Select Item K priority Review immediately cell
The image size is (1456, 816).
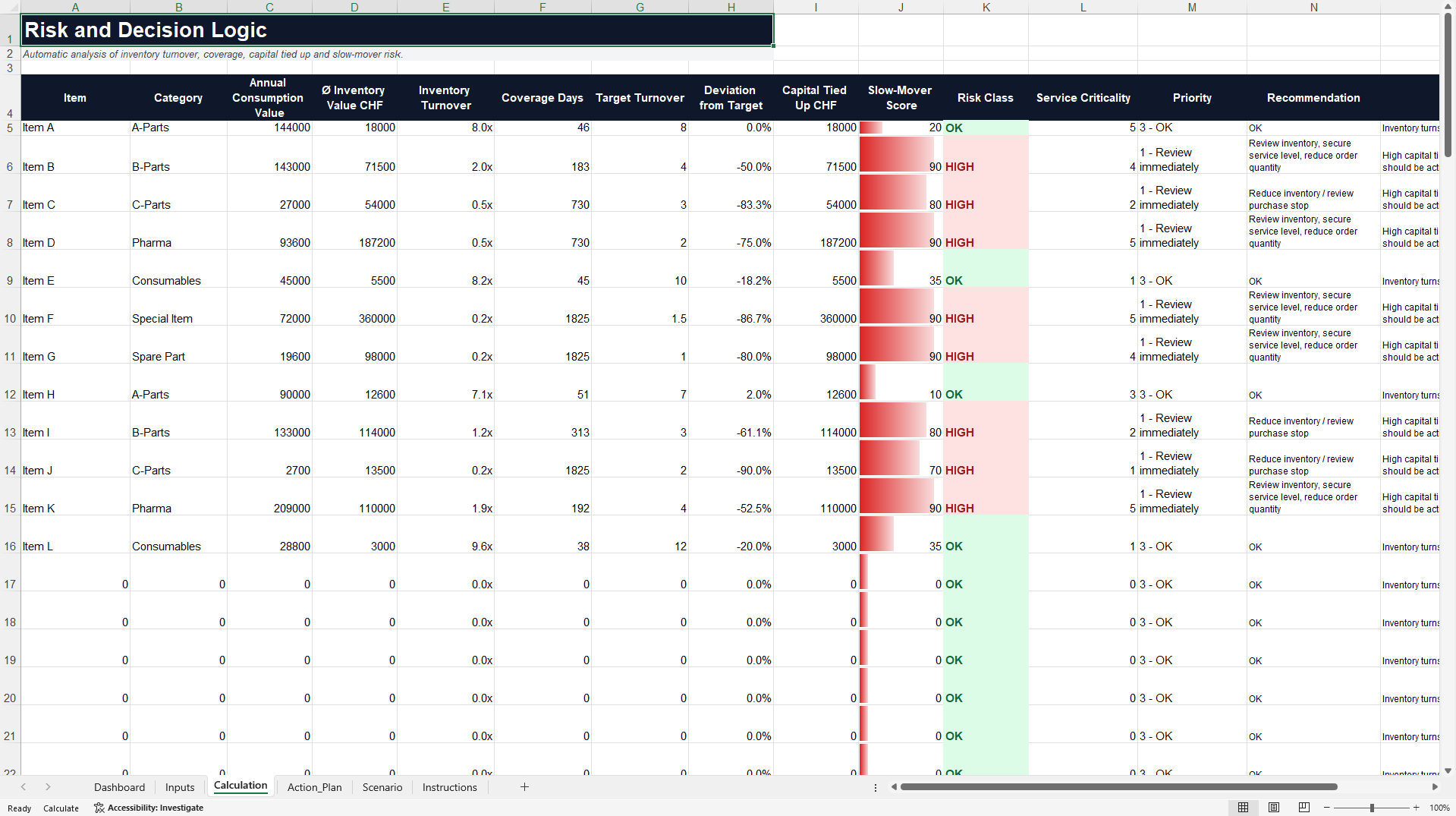(x=1192, y=496)
